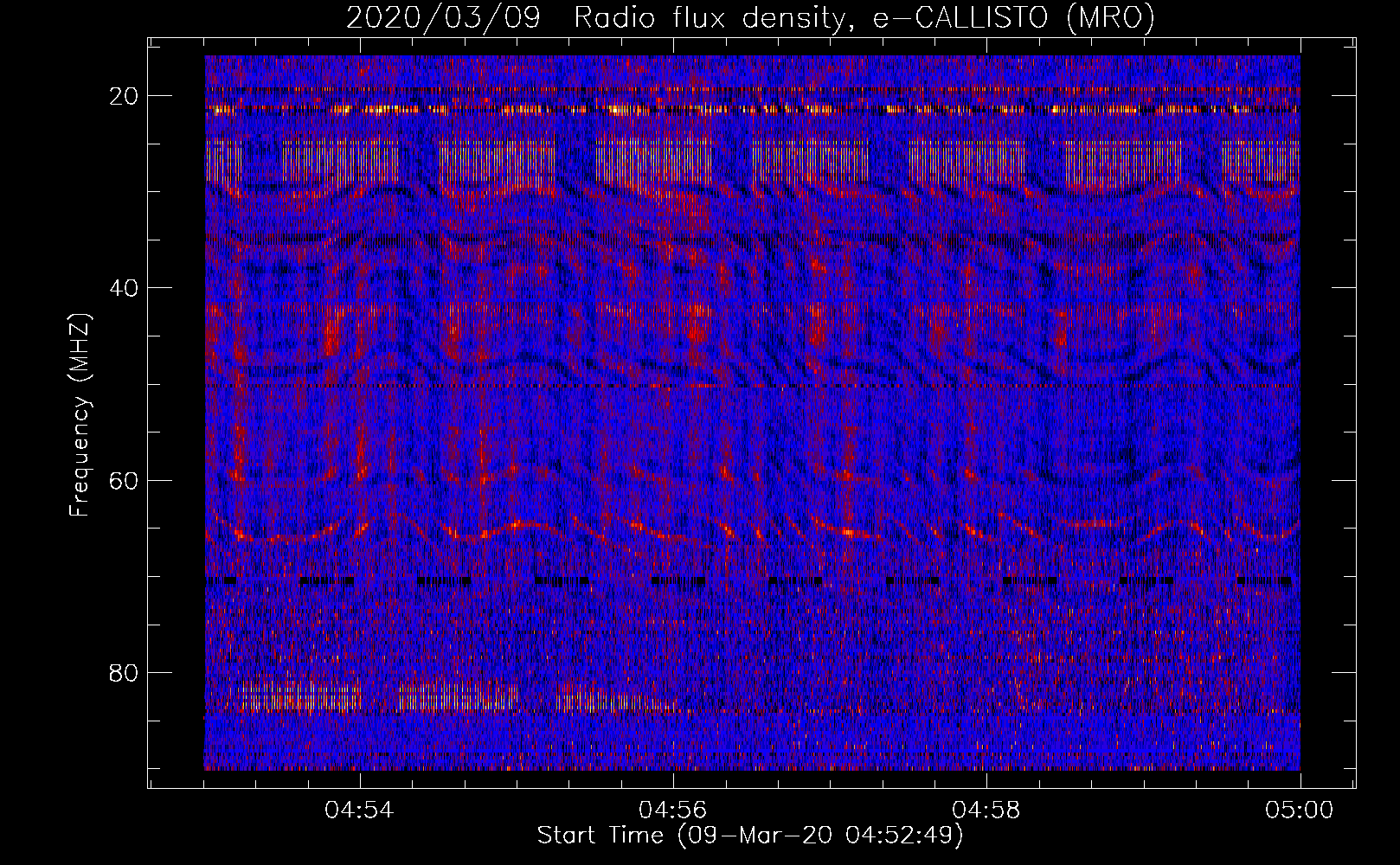Image resolution: width=1400 pixels, height=865 pixels.
Task: Click the time tick label "04:54"
Action: point(359,811)
